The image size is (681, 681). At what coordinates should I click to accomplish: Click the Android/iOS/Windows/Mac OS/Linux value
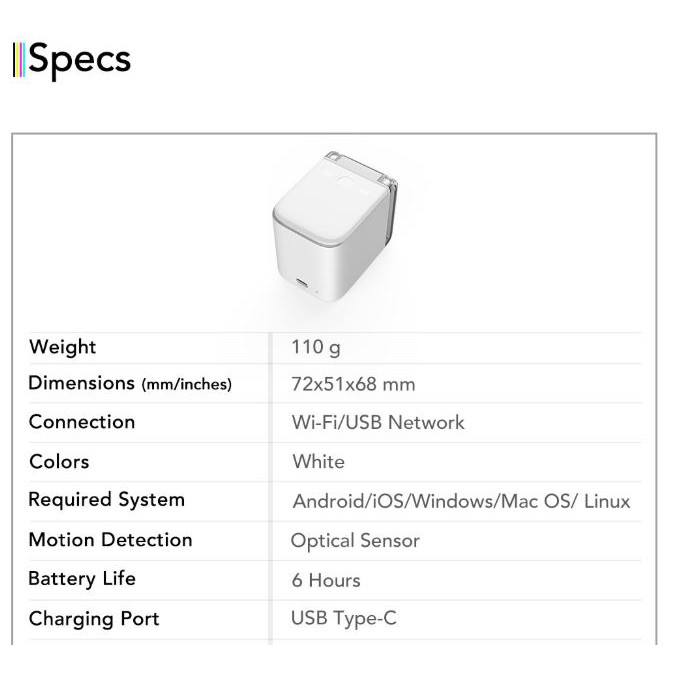tap(461, 501)
